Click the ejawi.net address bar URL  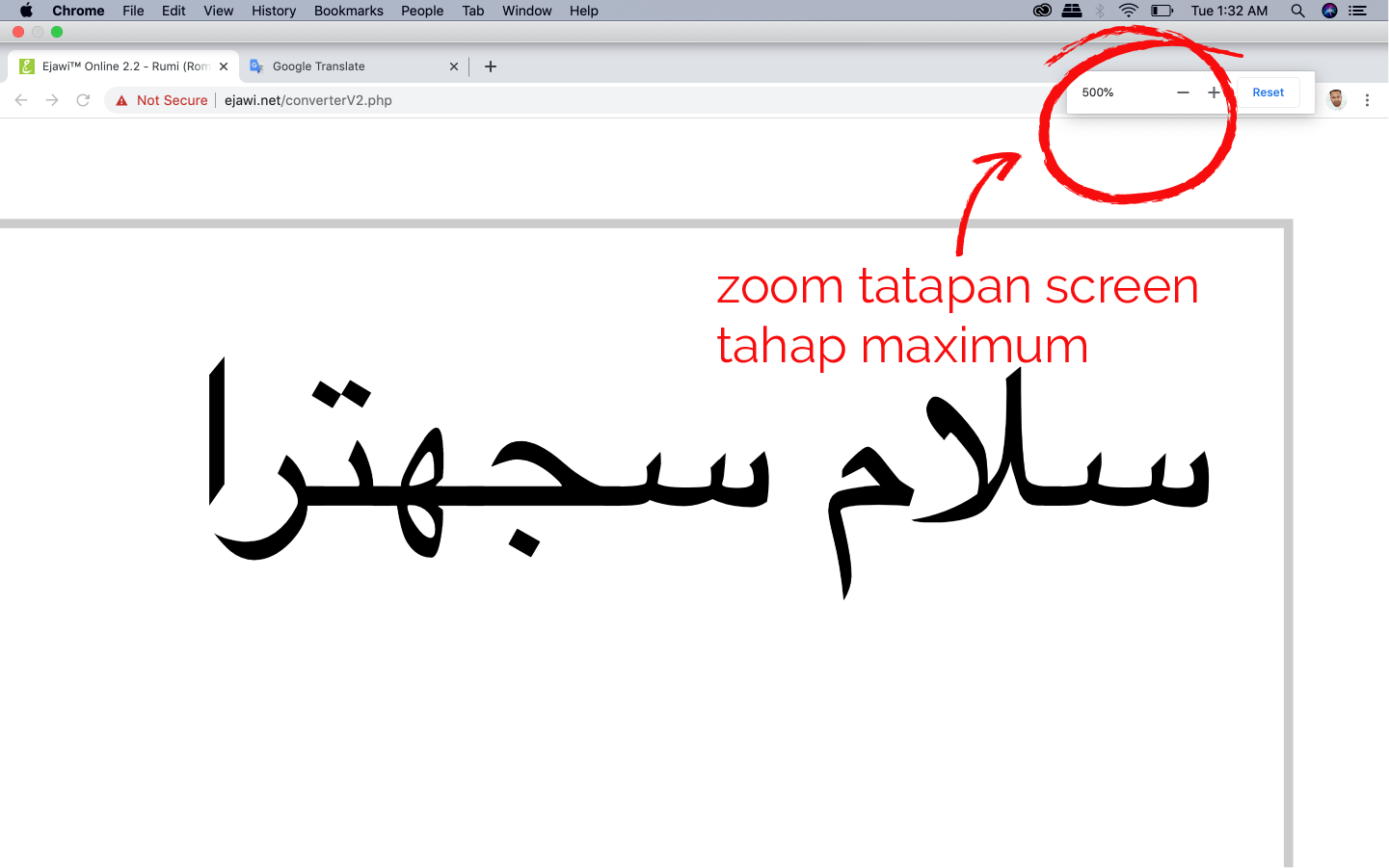click(x=308, y=100)
